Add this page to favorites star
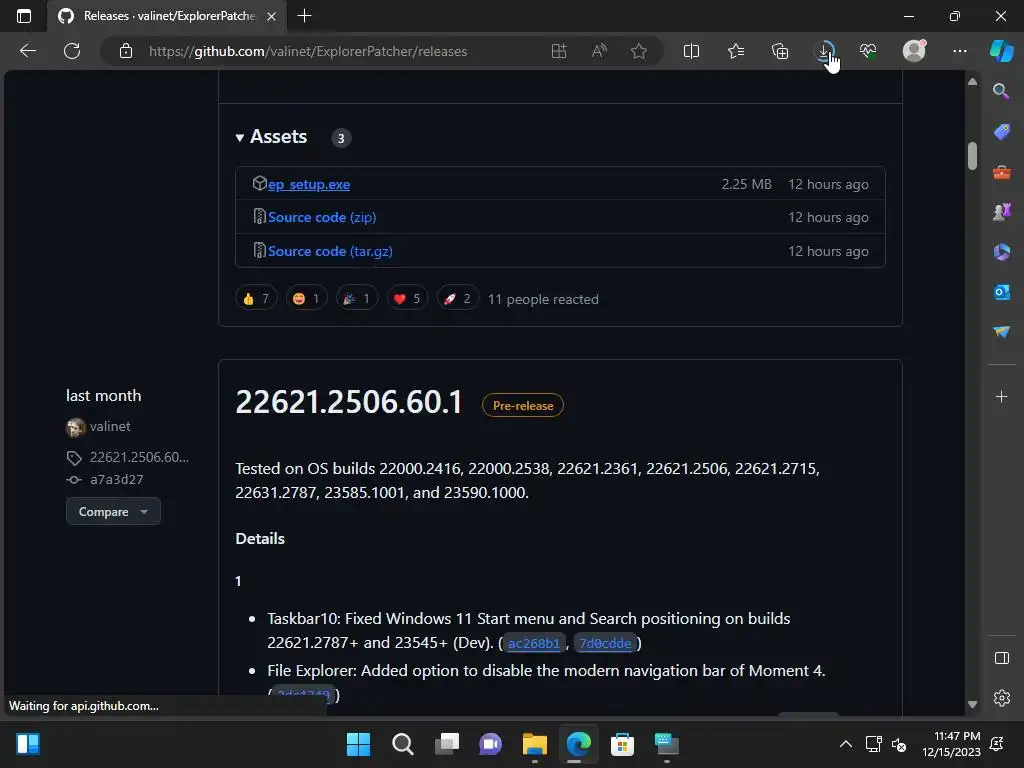The image size is (1024, 768). pyautogui.click(x=639, y=51)
